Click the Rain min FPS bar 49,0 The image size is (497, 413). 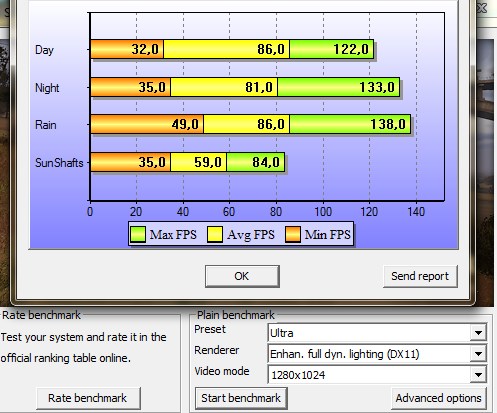pos(147,124)
